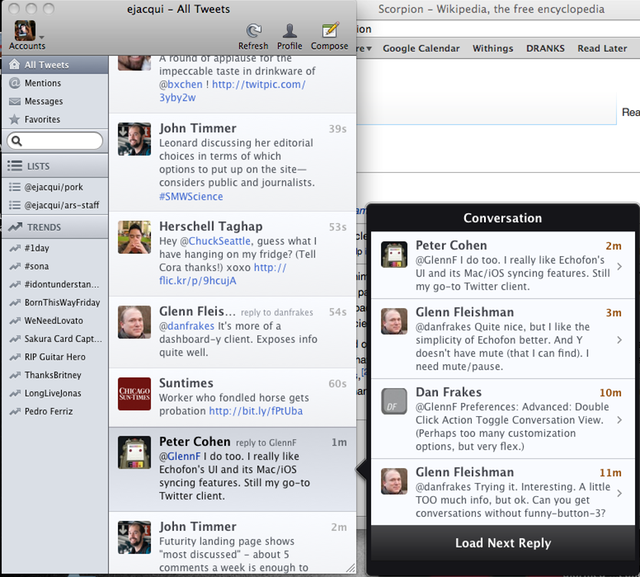Click Dan Frakes' DF avatar in Conversation
The width and height of the screenshot is (640, 577).
394,401
